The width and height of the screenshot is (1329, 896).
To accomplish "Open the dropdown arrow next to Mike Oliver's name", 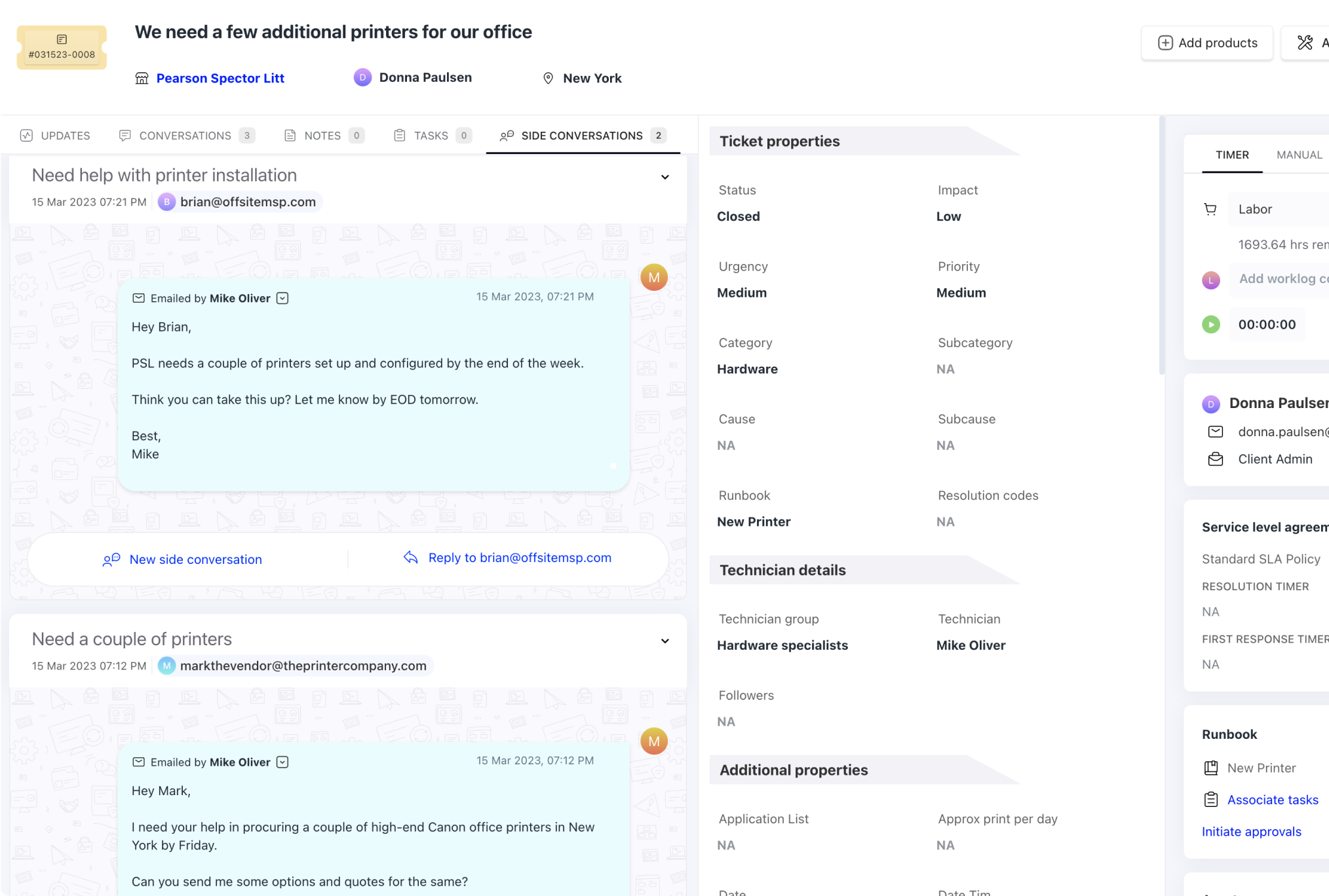I will coord(282,298).
